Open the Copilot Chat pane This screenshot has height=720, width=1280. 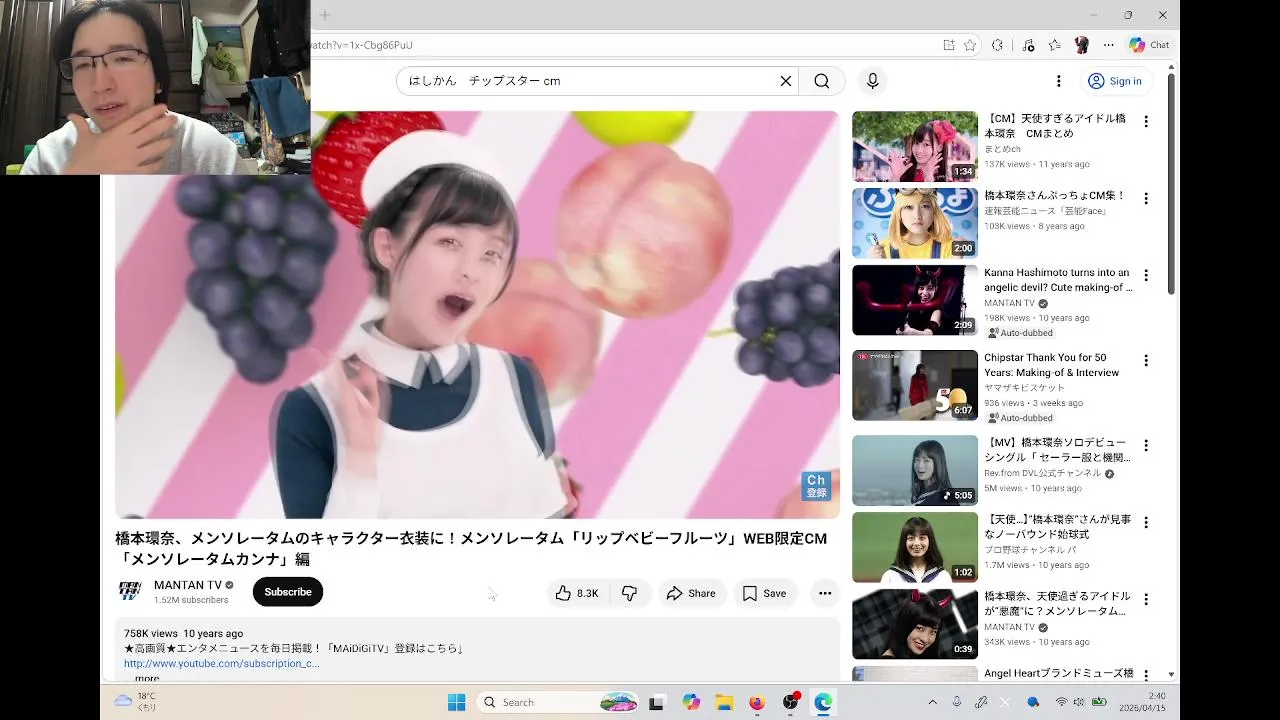[1149, 45]
